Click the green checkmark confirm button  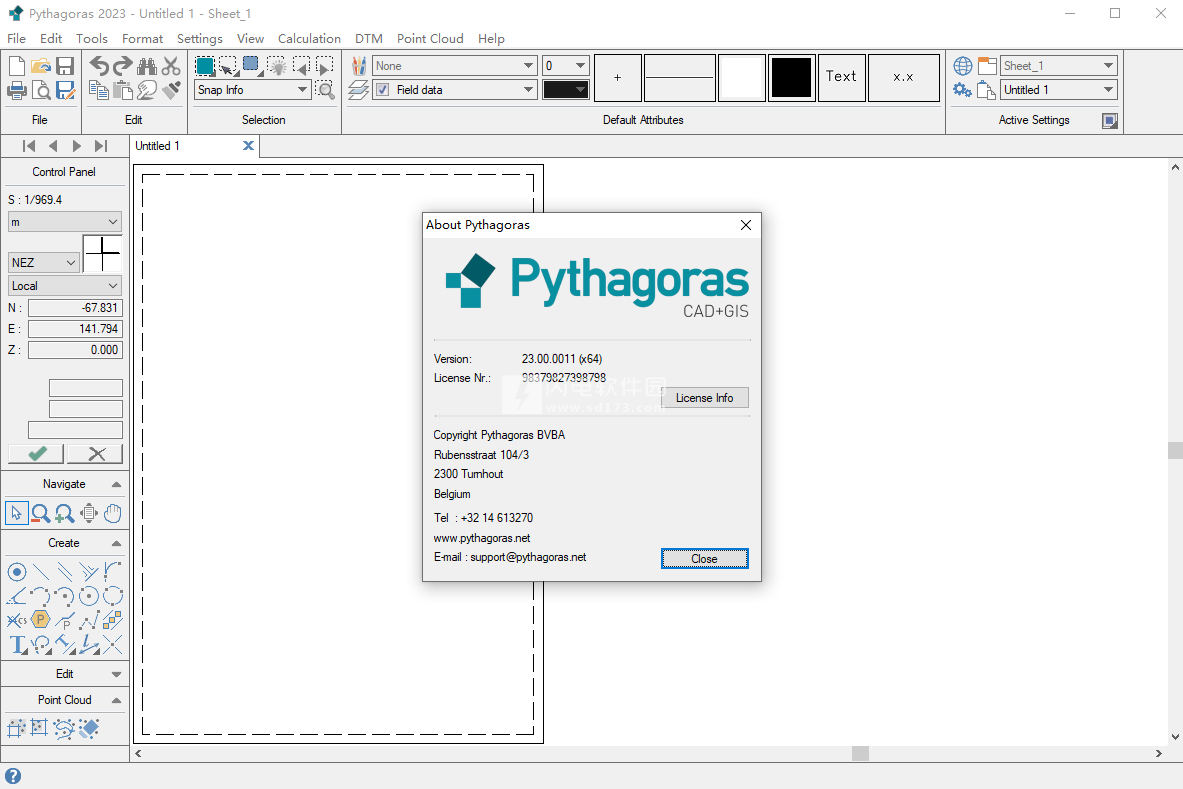[36, 453]
